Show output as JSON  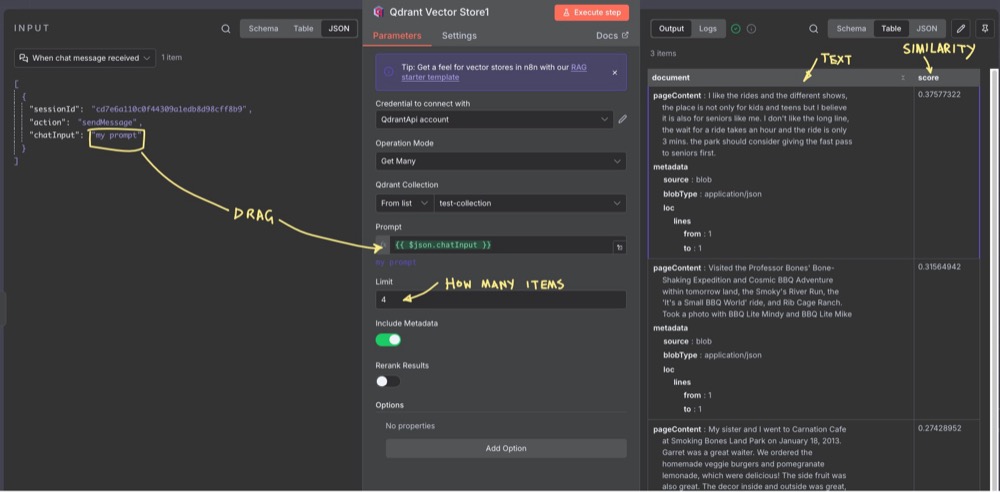pyautogui.click(x=927, y=29)
